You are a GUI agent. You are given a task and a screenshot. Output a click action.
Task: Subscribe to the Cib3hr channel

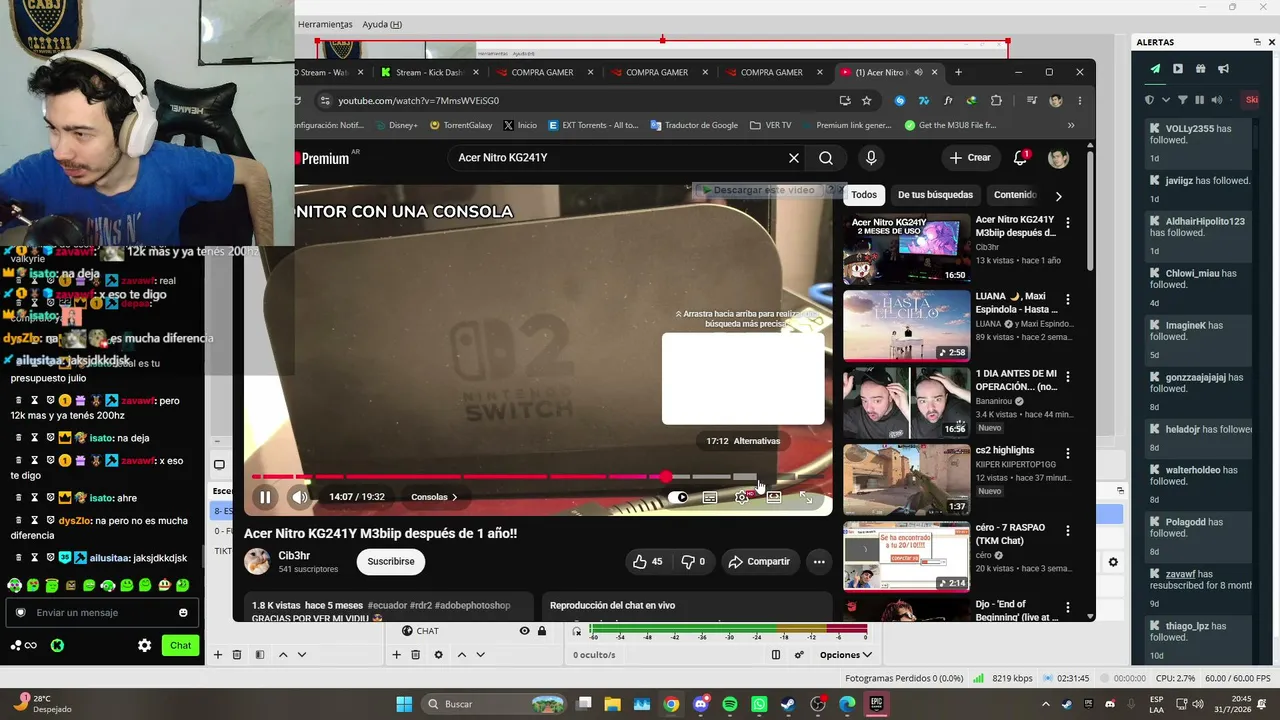click(x=391, y=562)
